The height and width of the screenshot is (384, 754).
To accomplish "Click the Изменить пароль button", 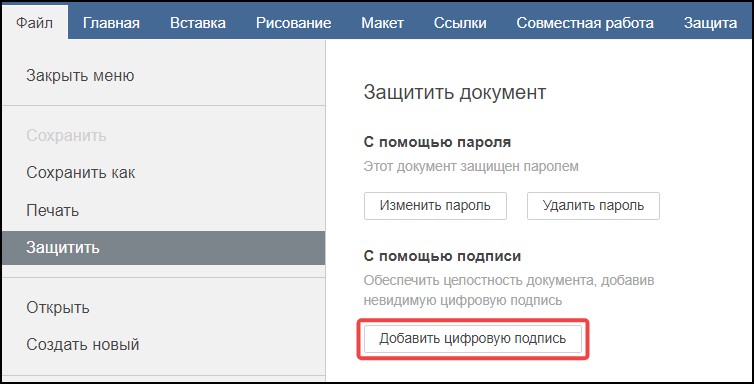I will (x=435, y=206).
